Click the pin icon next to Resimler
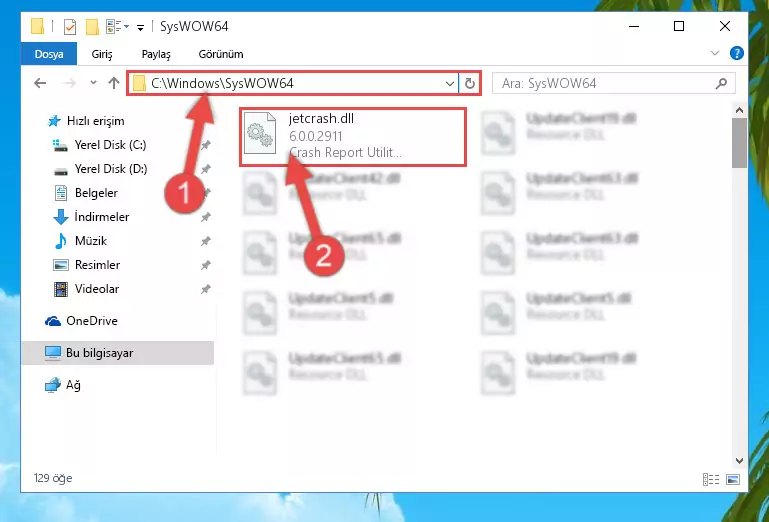The image size is (769, 522). click(x=206, y=265)
